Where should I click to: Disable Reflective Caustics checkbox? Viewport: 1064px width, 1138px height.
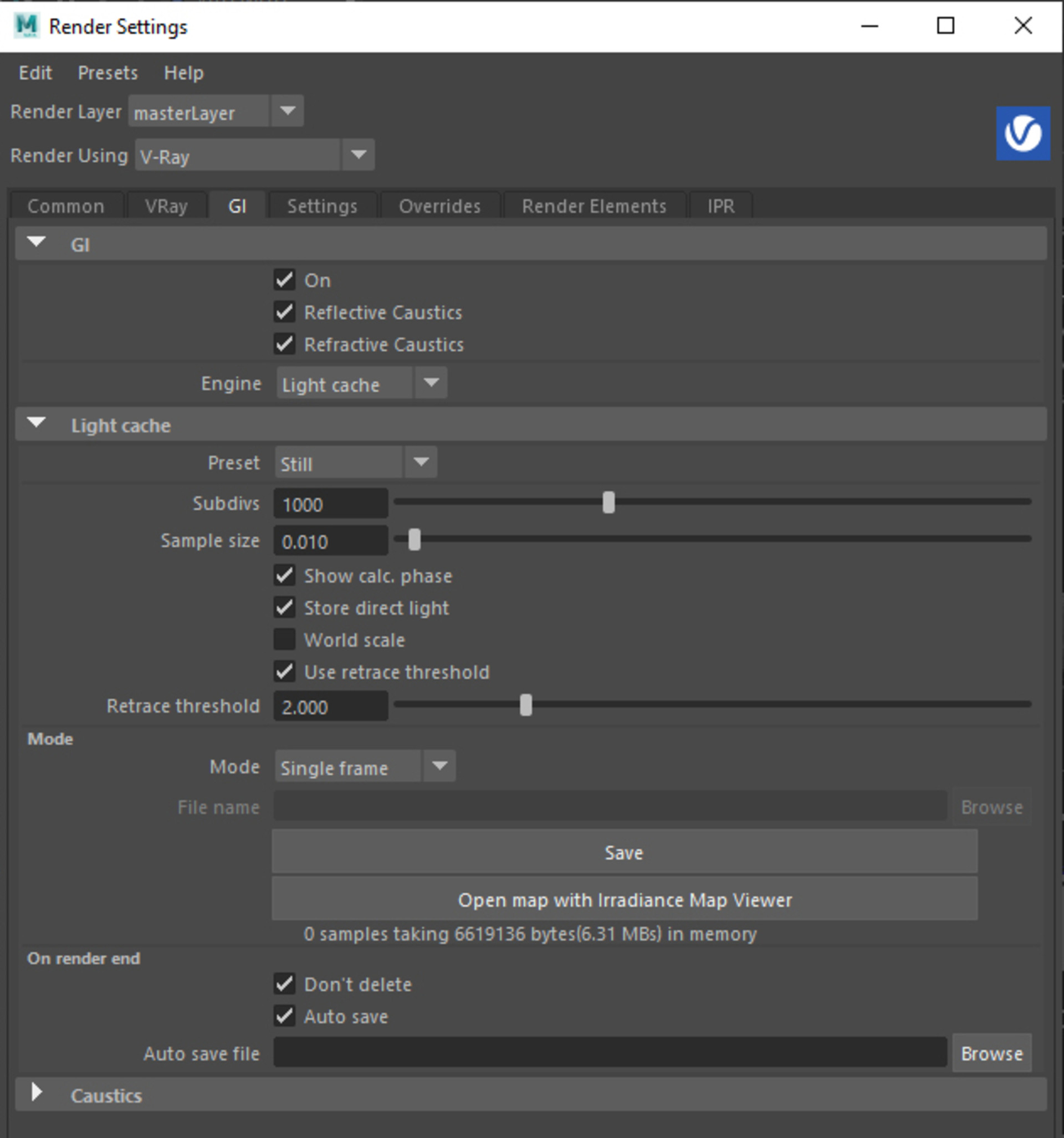coord(285,312)
